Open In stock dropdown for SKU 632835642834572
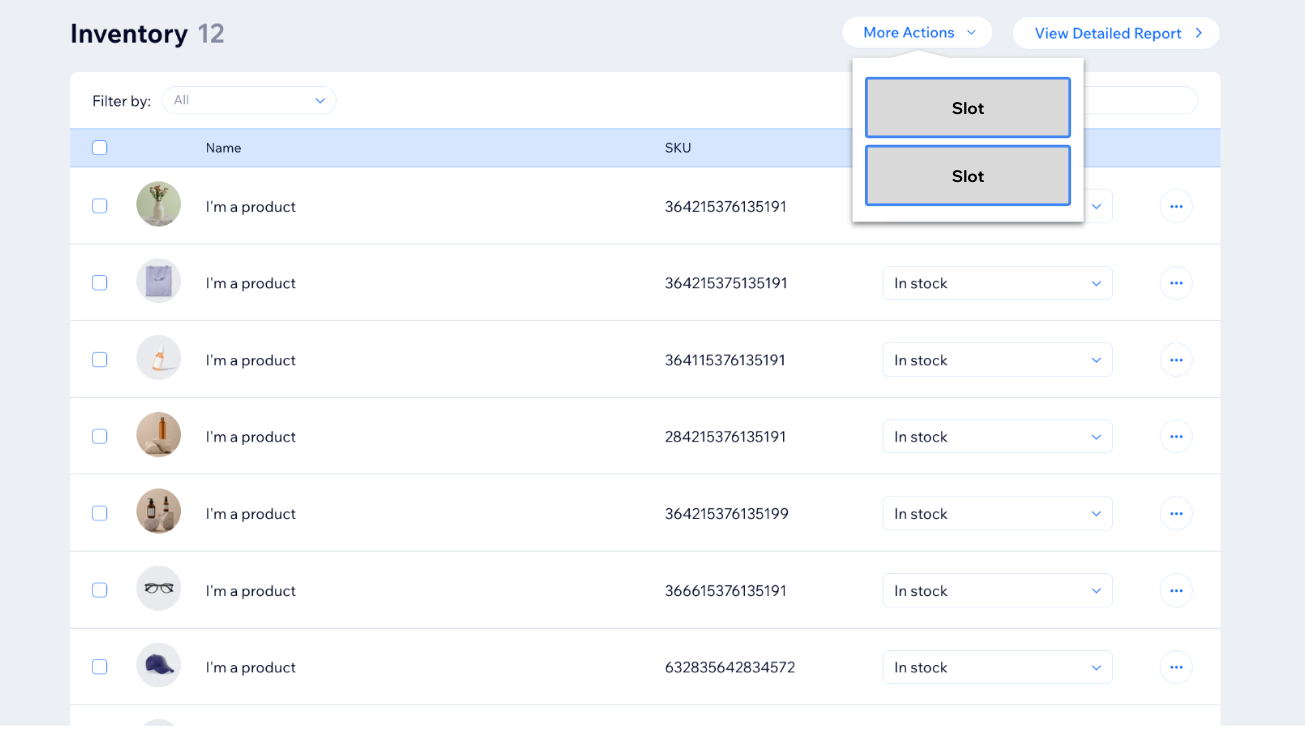Image resolution: width=1305 pixels, height=731 pixels. pyautogui.click(x=997, y=667)
